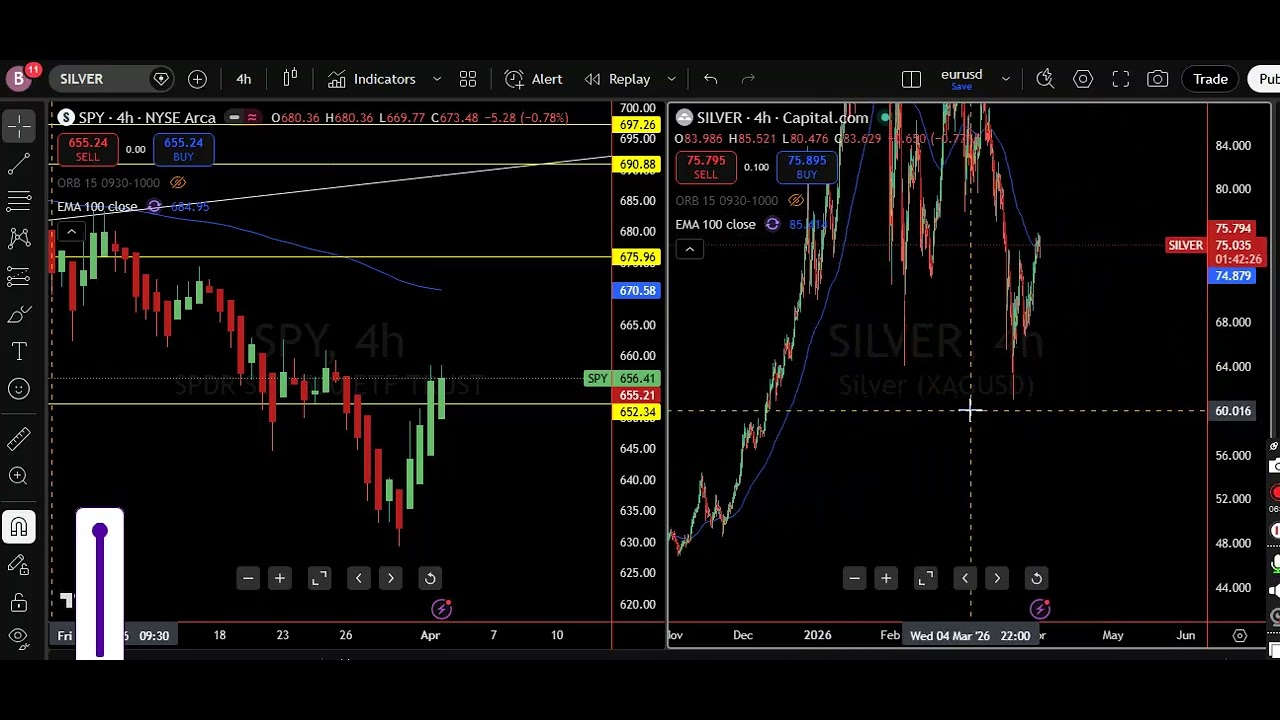Click the SPY 4h NYSE Arca symbol title
The height and width of the screenshot is (720, 1280).
tap(147, 118)
